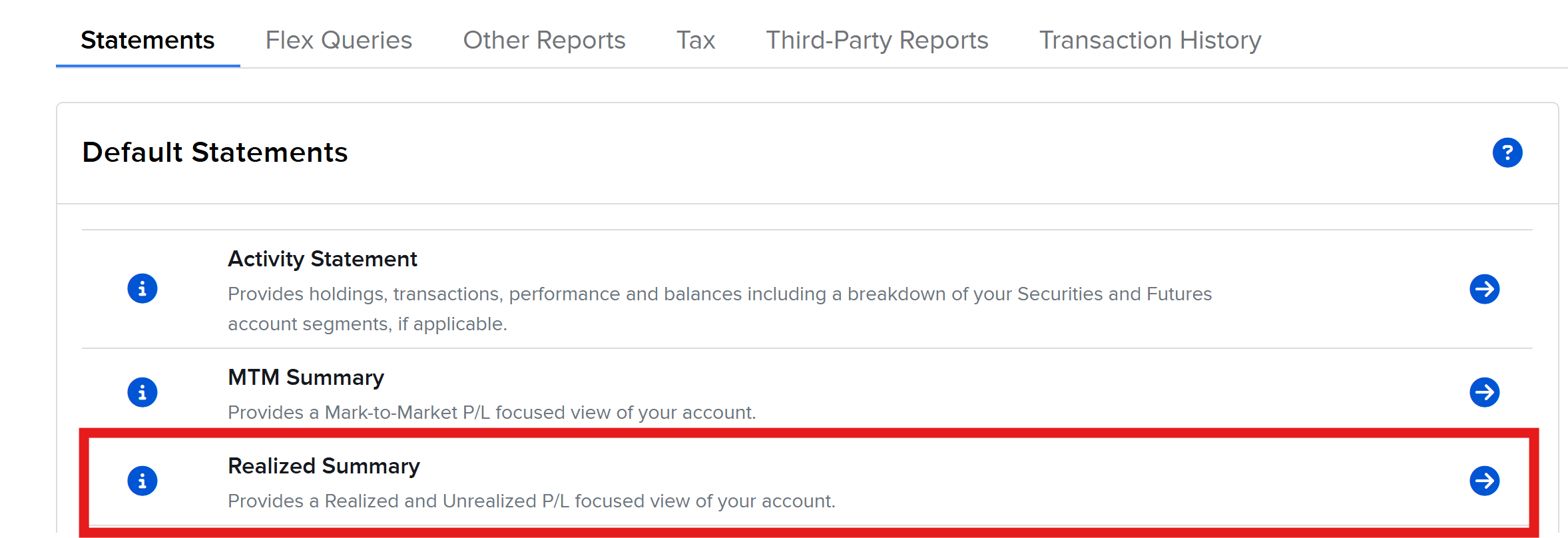This screenshot has height=538, width=1568.
Task: Open the Default Statements help icon
Action: (x=1507, y=152)
